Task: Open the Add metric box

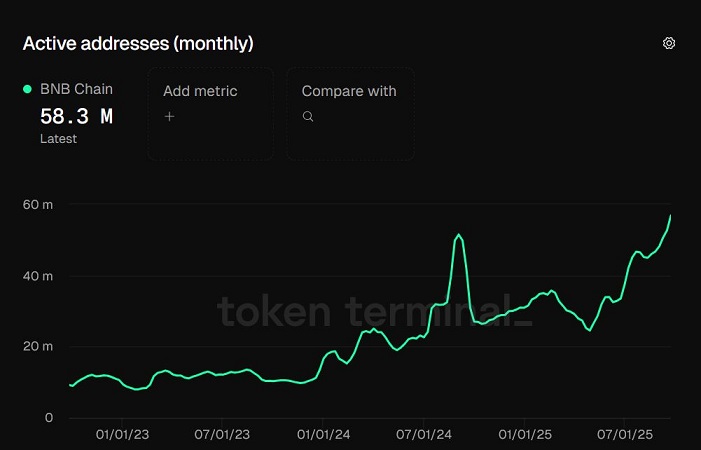Action: (x=210, y=113)
